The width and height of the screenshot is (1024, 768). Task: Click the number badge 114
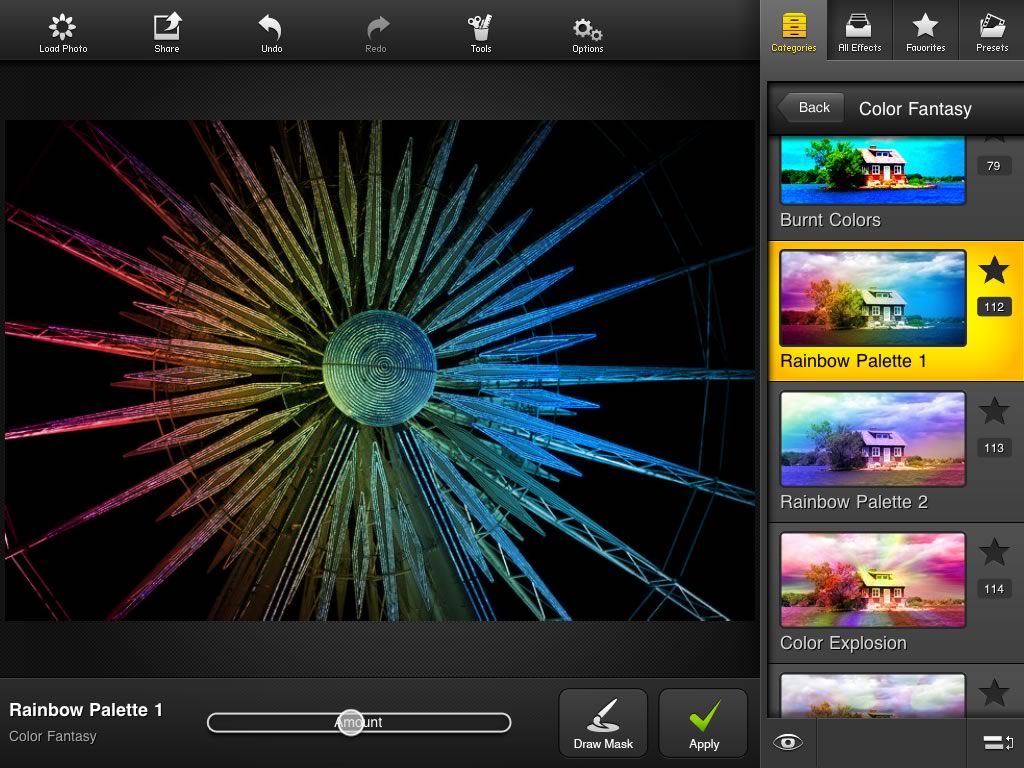(993, 589)
